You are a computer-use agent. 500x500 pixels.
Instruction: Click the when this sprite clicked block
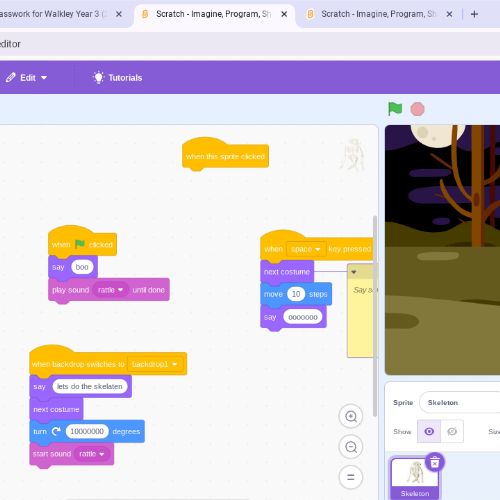point(225,156)
